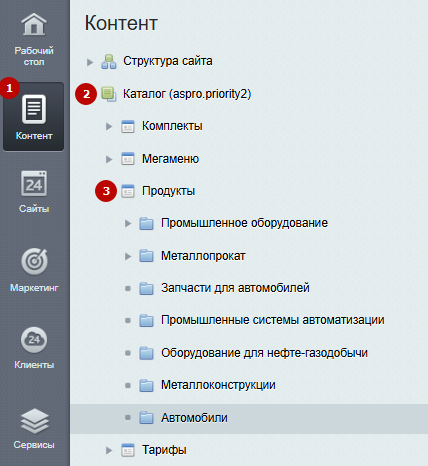Open Каталог (aspro.priority2) entry

click(x=187, y=94)
